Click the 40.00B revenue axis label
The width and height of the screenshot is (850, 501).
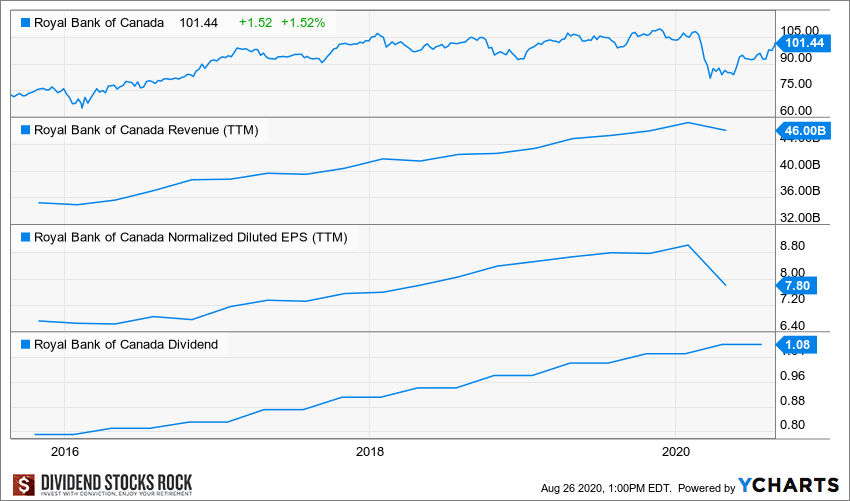point(801,164)
